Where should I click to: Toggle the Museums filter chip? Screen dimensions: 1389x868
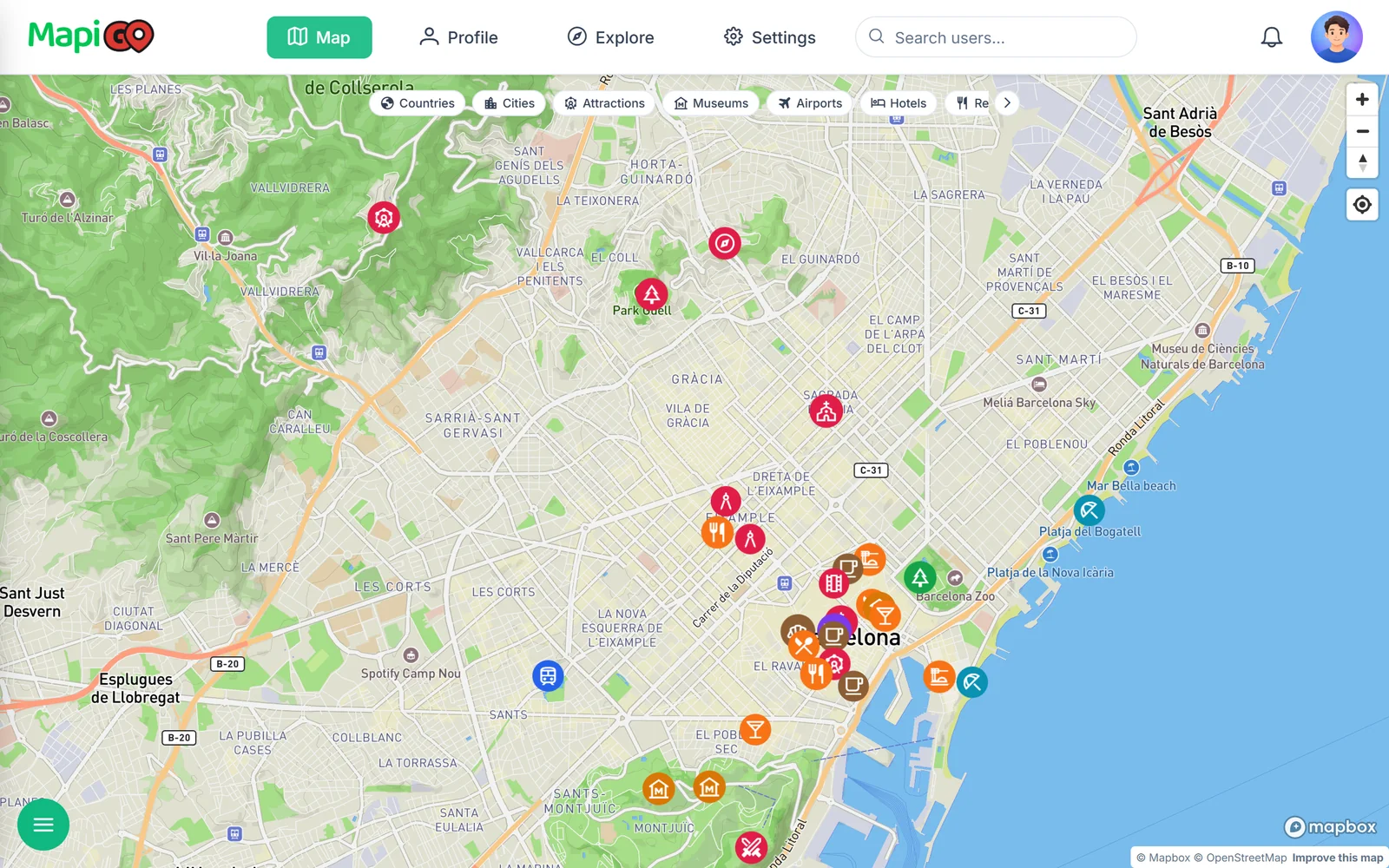[x=711, y=103]
